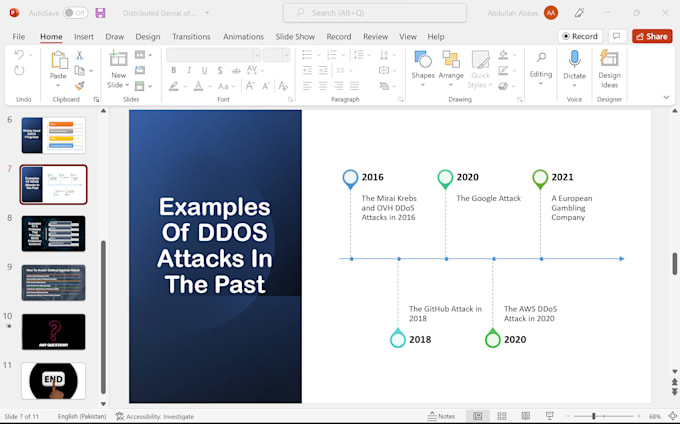The width and height of the screenshot is (680, 424).
Task: Undo the last action
Action: click(x=19, y=55)
